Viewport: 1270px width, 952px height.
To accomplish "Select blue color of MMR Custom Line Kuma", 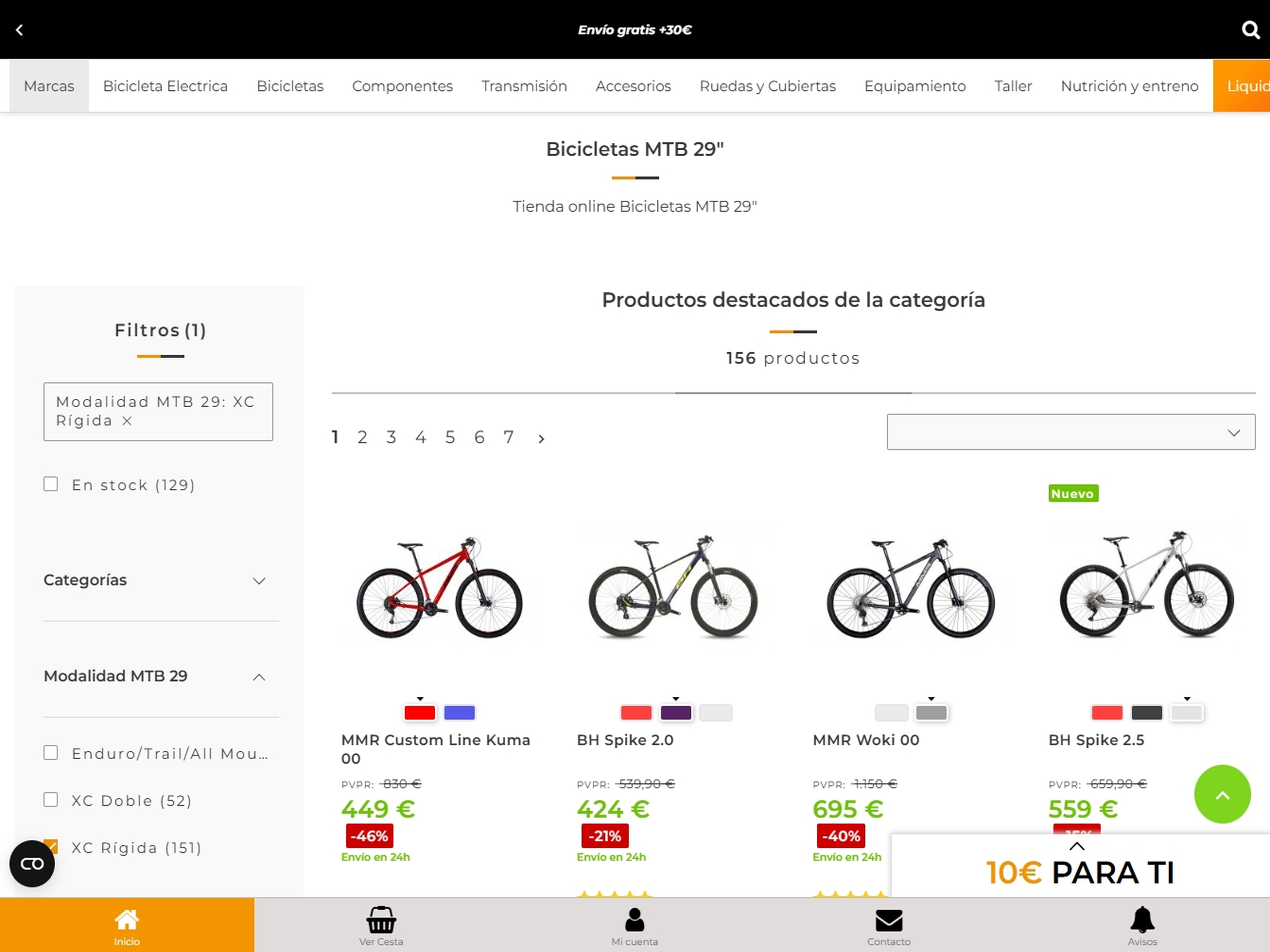I will click(x=459, y=713).
